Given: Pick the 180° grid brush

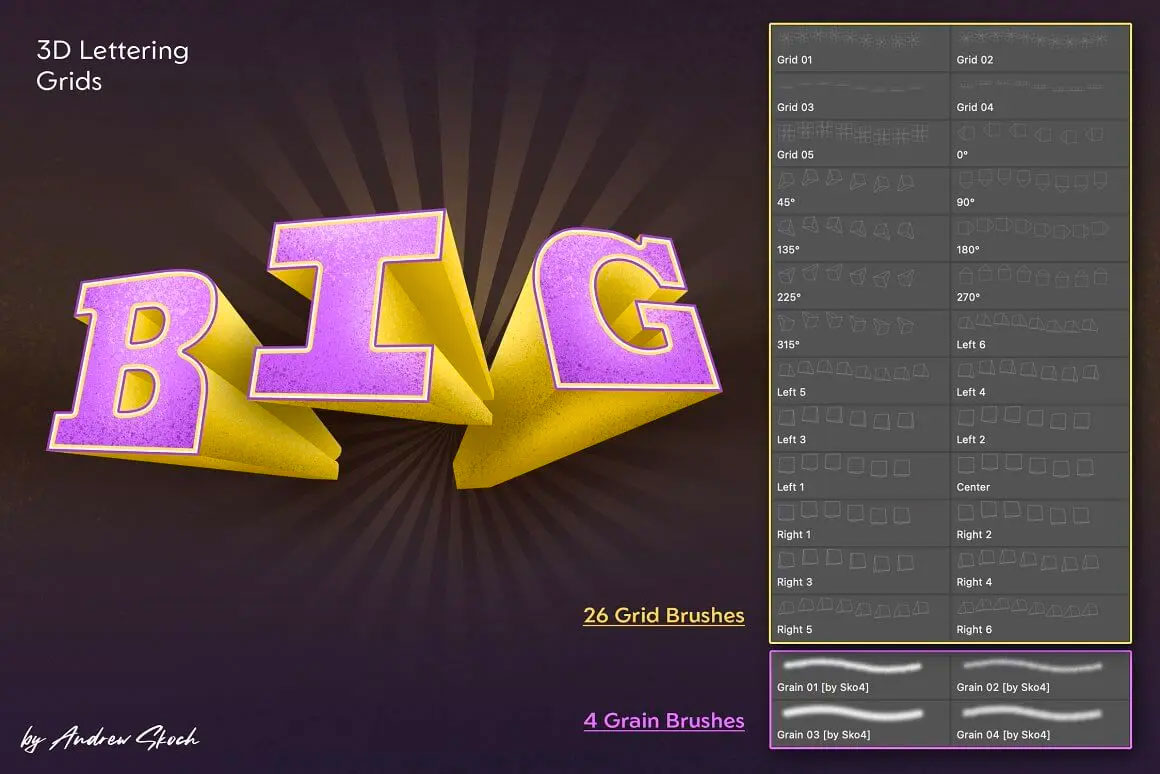Looking at the screenshot, I should click(x=1040, y=238).
